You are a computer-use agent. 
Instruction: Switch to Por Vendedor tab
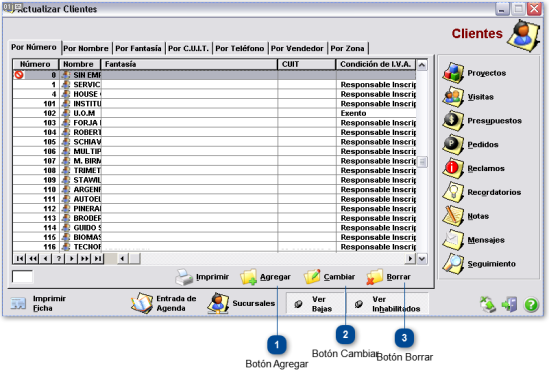(x=297, y=48)
